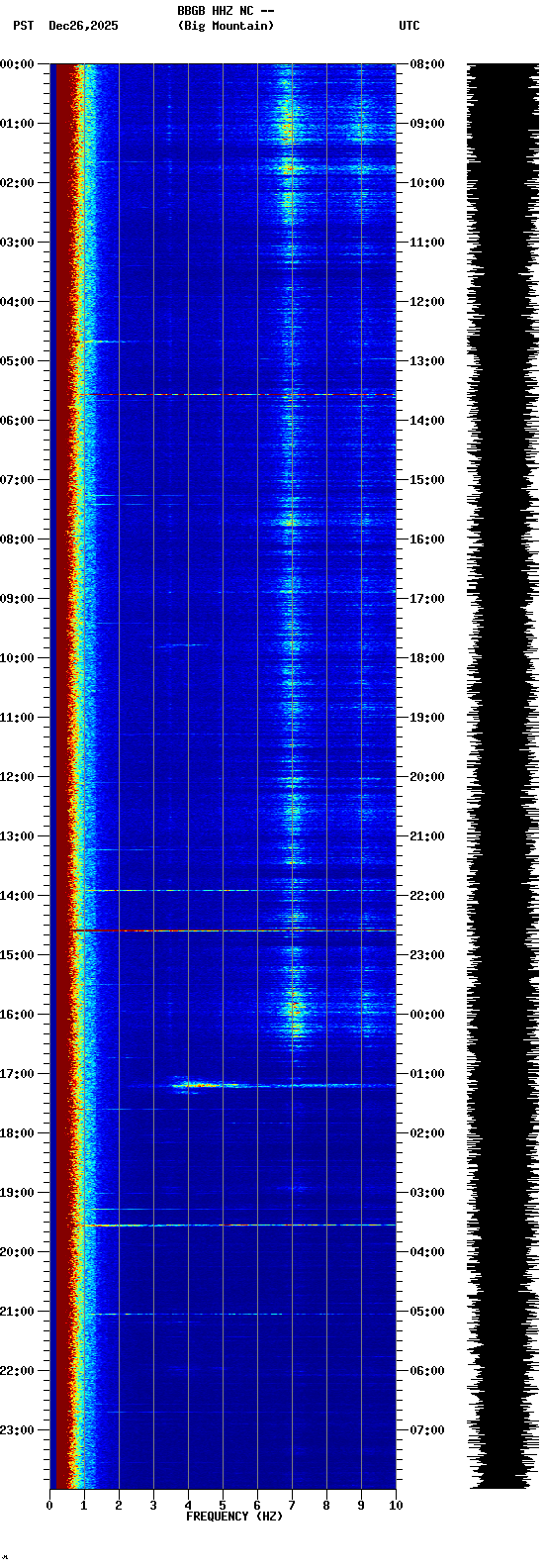Click the 12:00 label on UTC axis

click(426, 302)
